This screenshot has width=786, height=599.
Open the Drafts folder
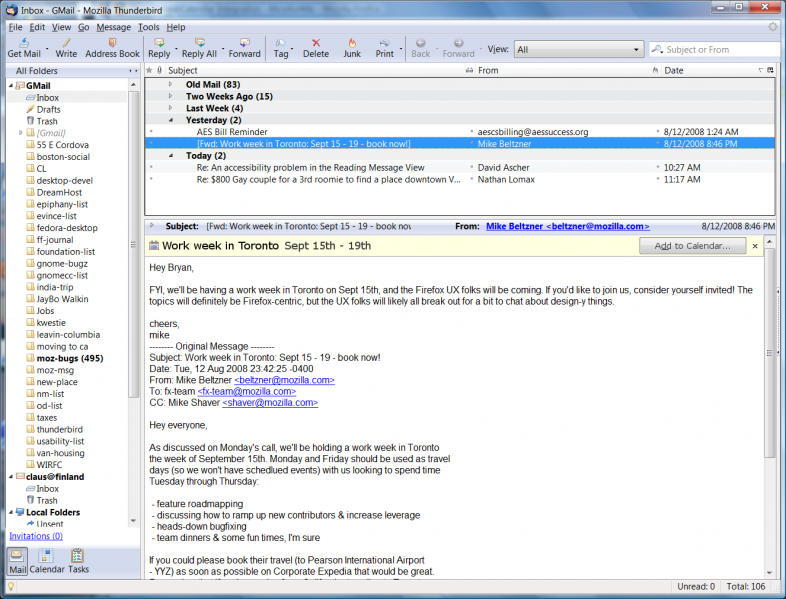tap(48, 109)
